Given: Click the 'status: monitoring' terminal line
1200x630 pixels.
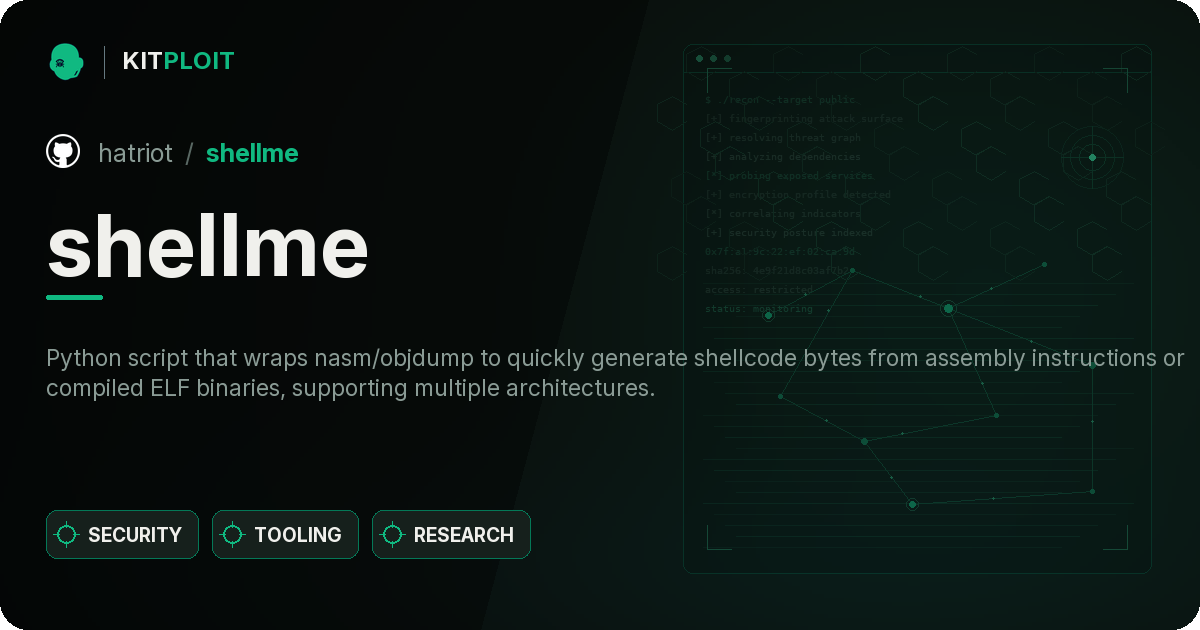Looking at the screenshot, I should [759, 309].
